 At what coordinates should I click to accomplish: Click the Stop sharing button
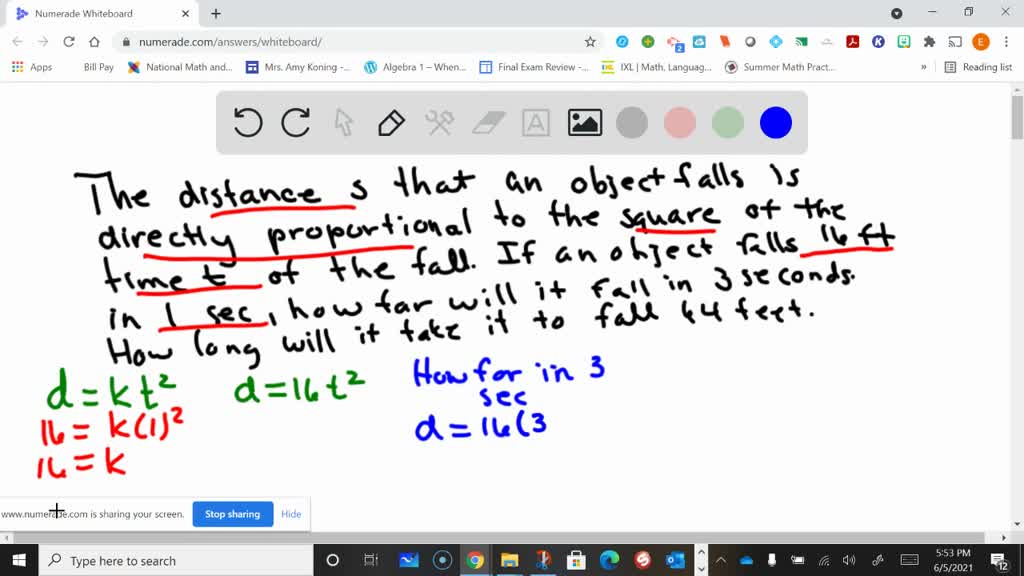point(232,514)
